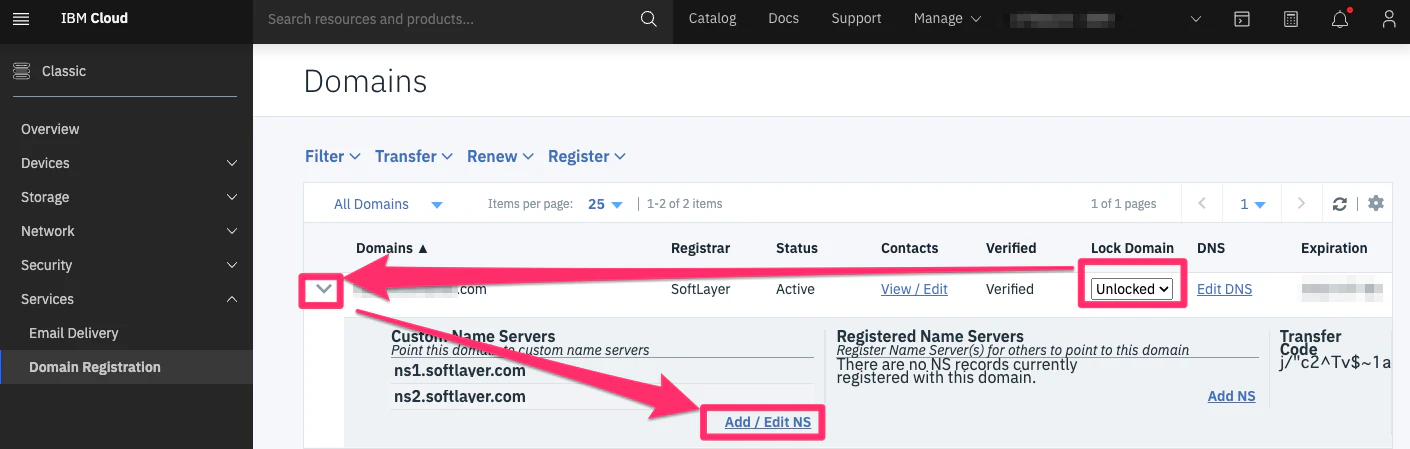Click the Expiration column header
1410x449 pixels.
(1334, 248)
